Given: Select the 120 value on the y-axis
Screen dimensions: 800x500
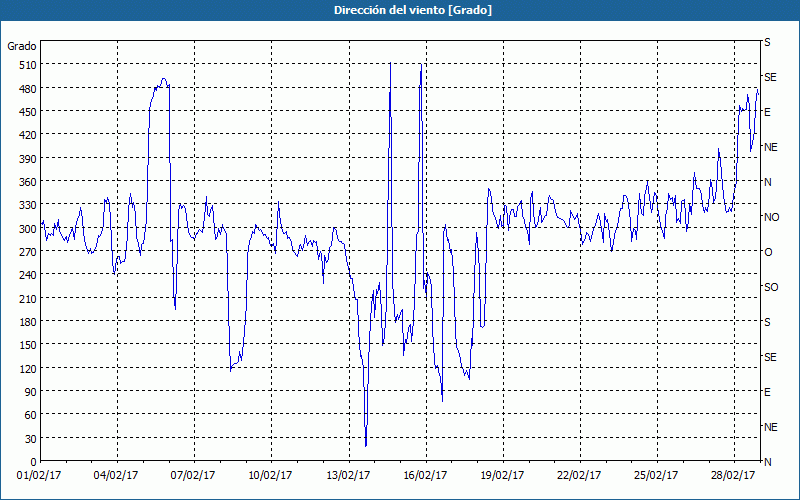Looking at the screenshot, I should pyautogui.click(x=27, y=369).
